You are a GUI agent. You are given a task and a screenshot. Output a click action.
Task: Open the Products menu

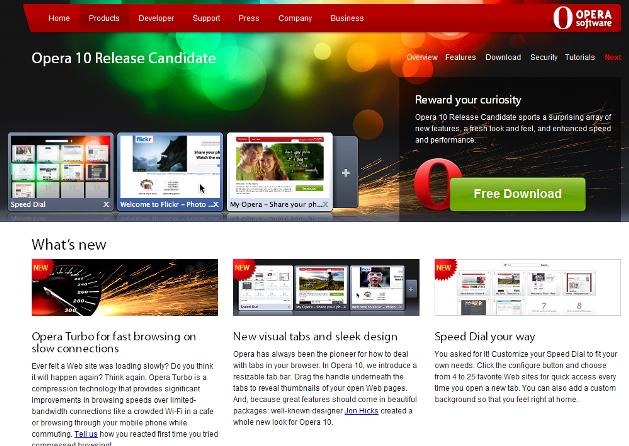point(104,18)
